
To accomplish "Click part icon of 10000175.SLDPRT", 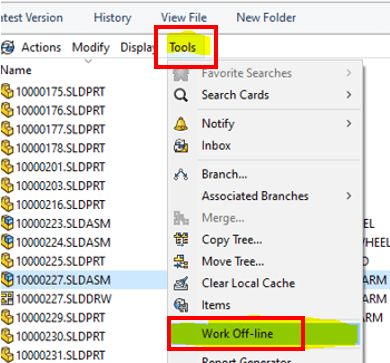I will 7,91.
